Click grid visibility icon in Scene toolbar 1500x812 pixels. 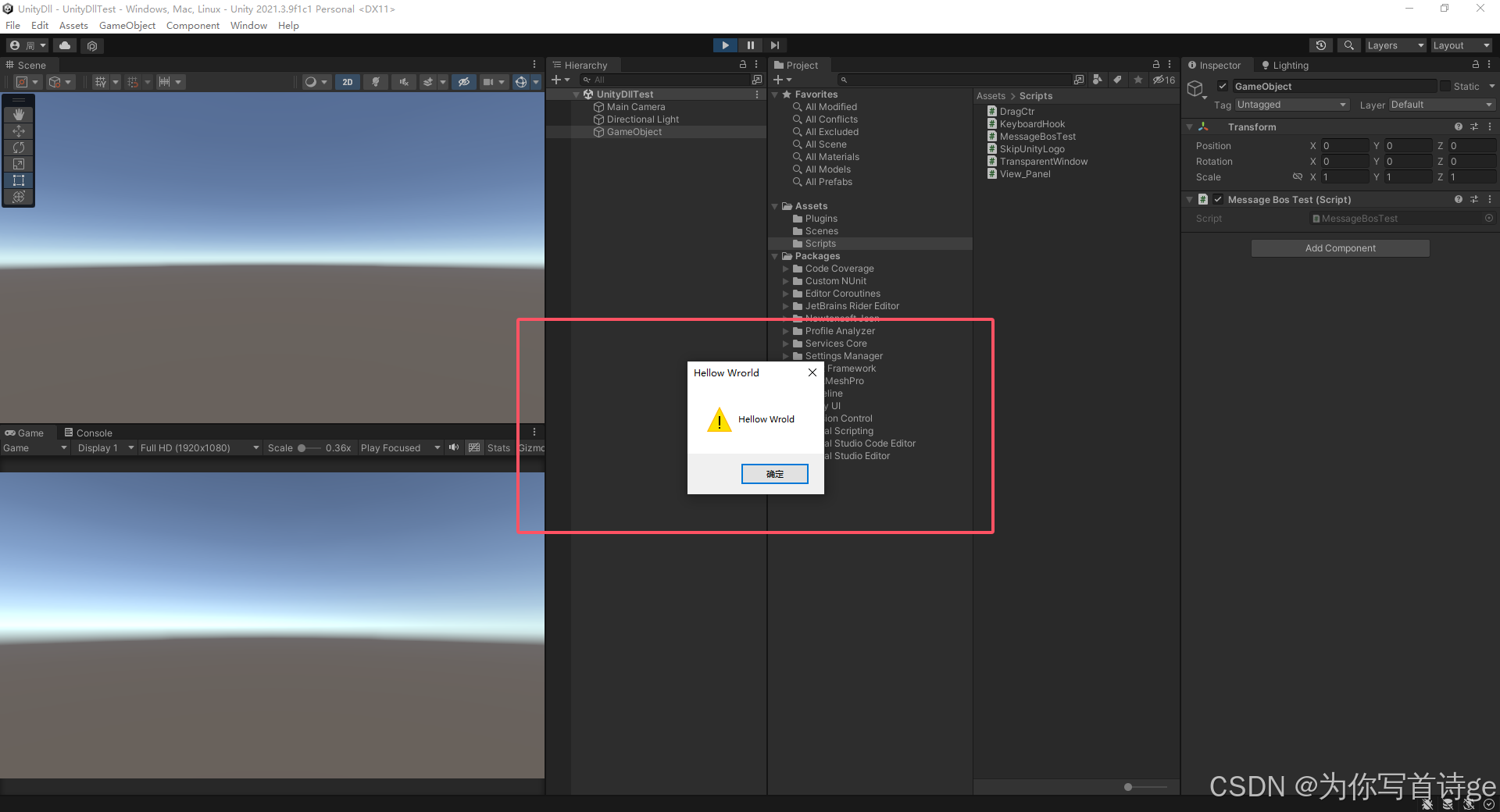tap(100, 81)
